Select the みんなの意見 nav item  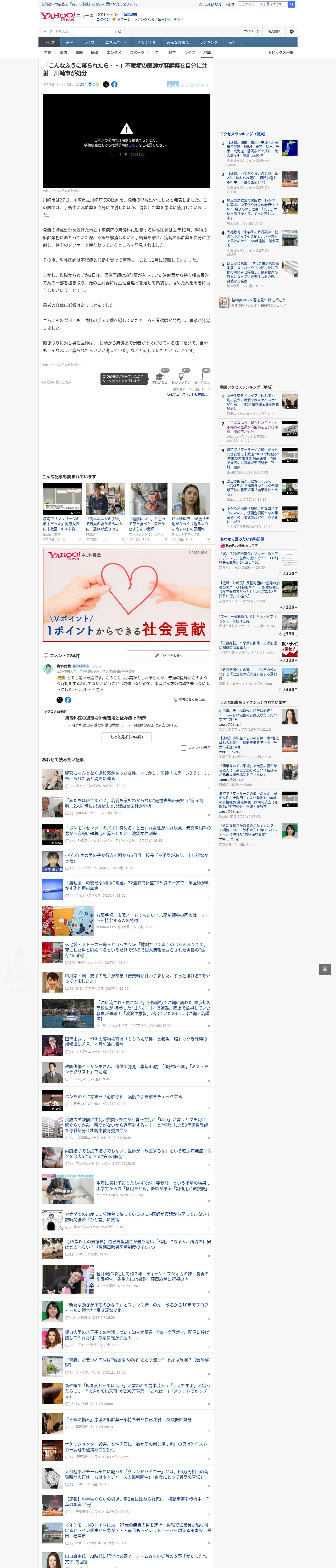[x=178, y=43]
